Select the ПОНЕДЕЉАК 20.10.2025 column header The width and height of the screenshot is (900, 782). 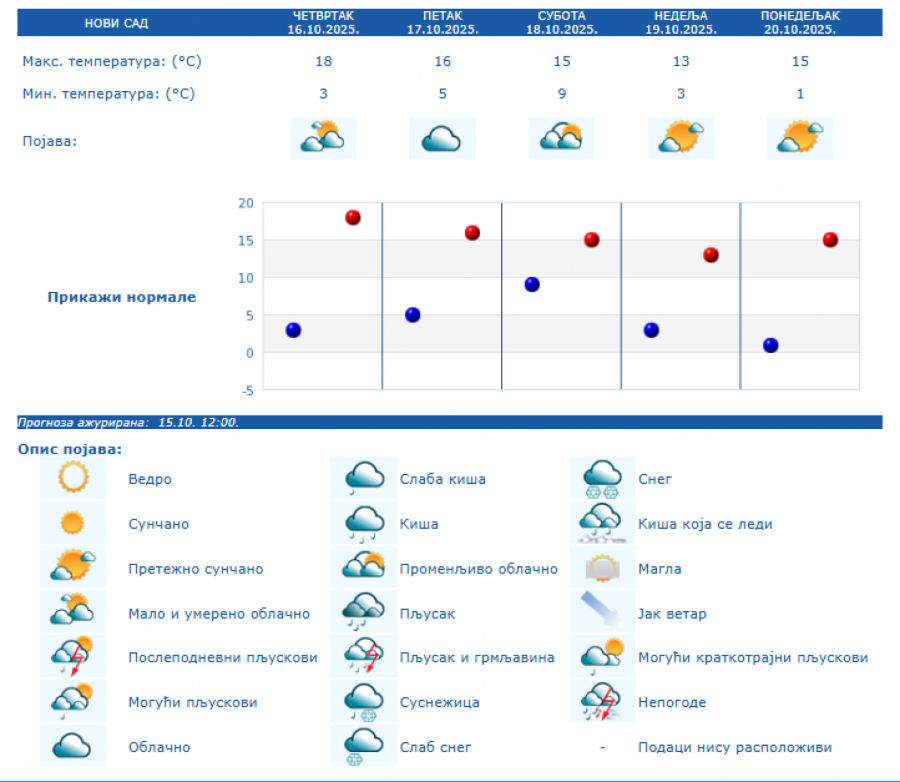(x=799, y=23)
